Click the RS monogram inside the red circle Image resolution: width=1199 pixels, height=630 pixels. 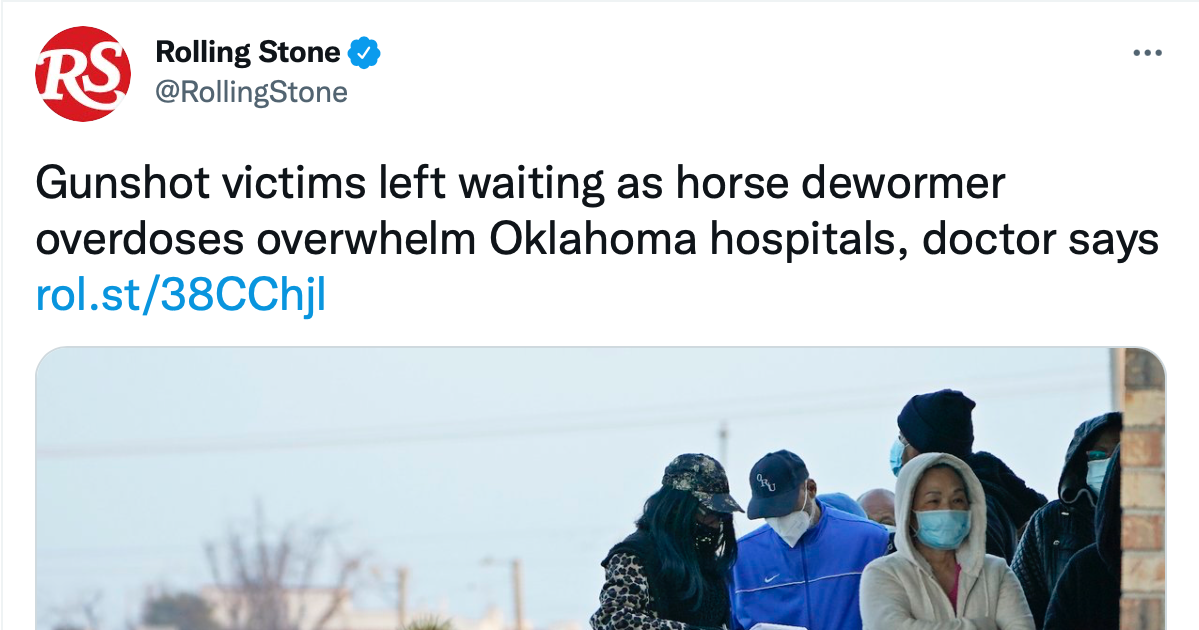(84, 68)
